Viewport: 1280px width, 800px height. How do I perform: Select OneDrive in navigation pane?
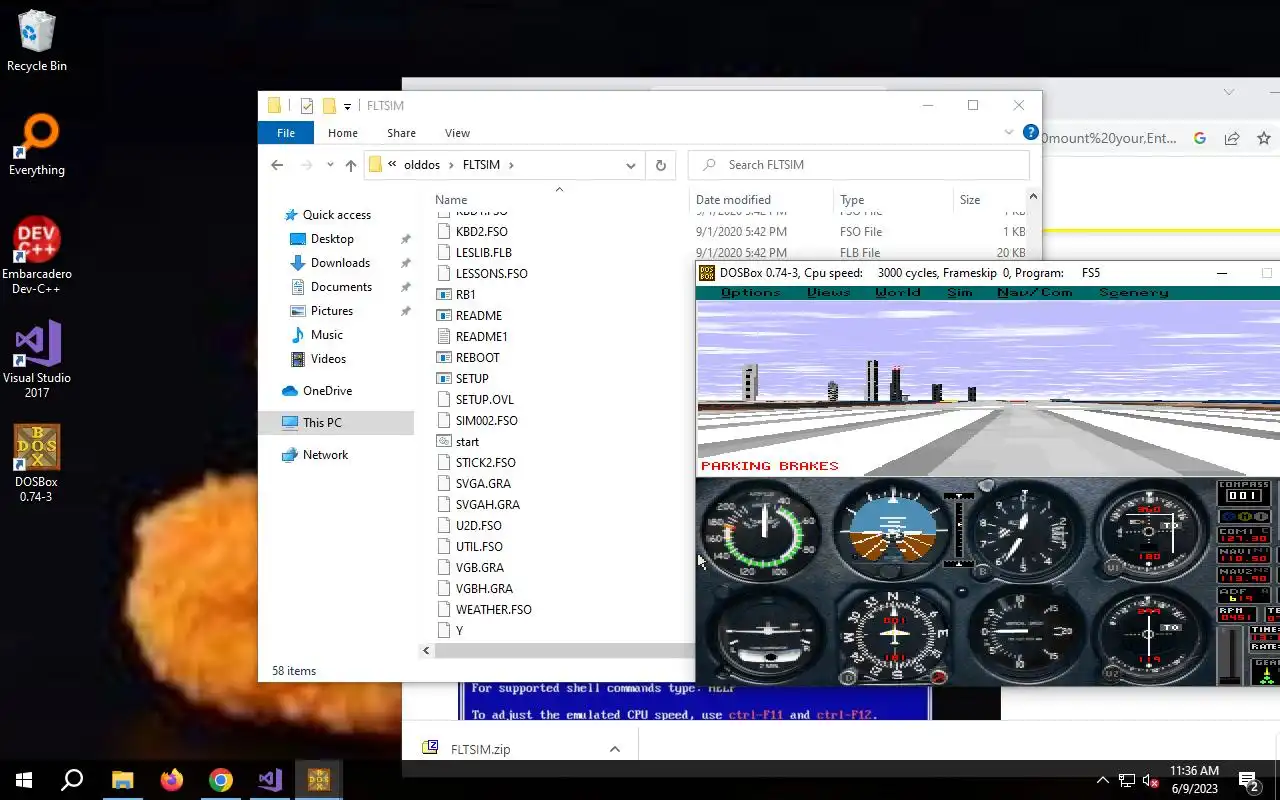point(327,391)
